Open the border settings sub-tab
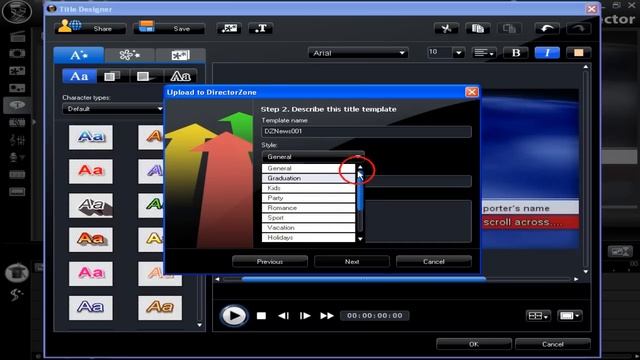 (146, 76)
